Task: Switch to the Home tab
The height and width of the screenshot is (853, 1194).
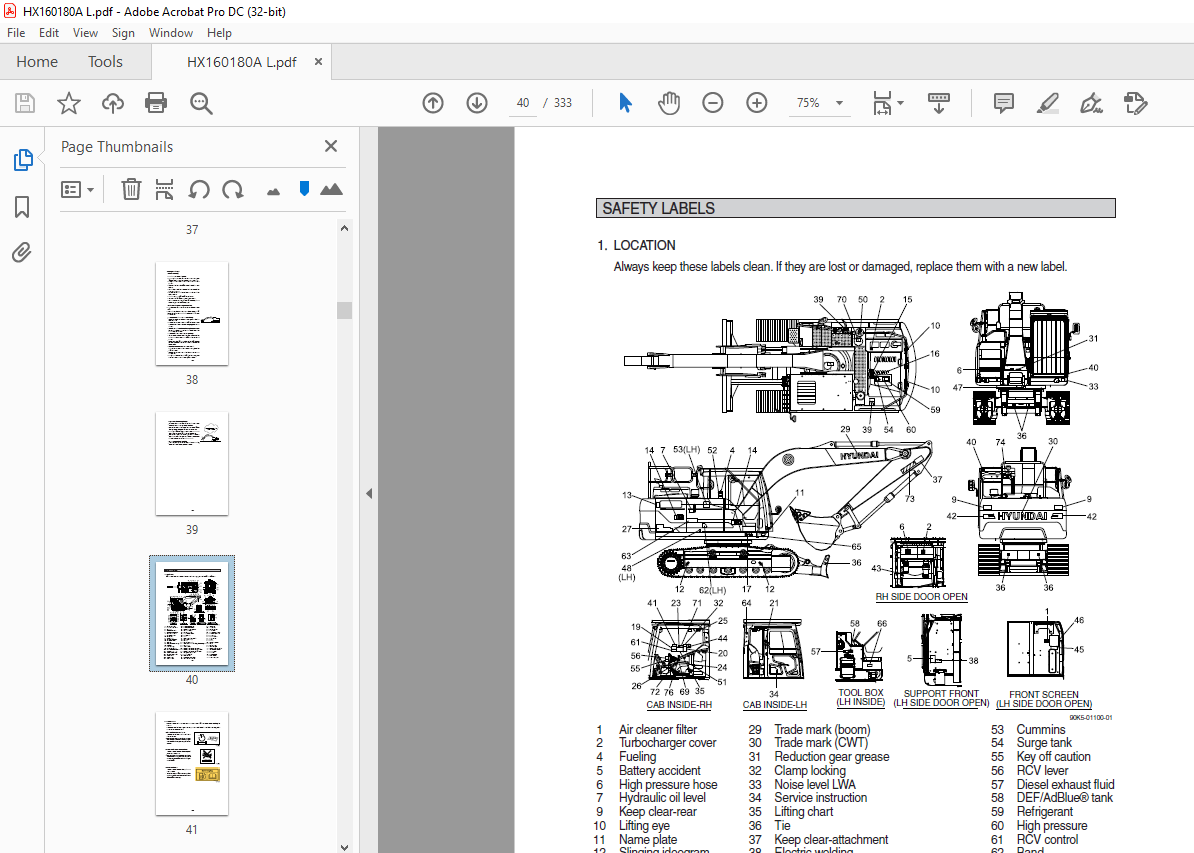Action: [37, 62]
